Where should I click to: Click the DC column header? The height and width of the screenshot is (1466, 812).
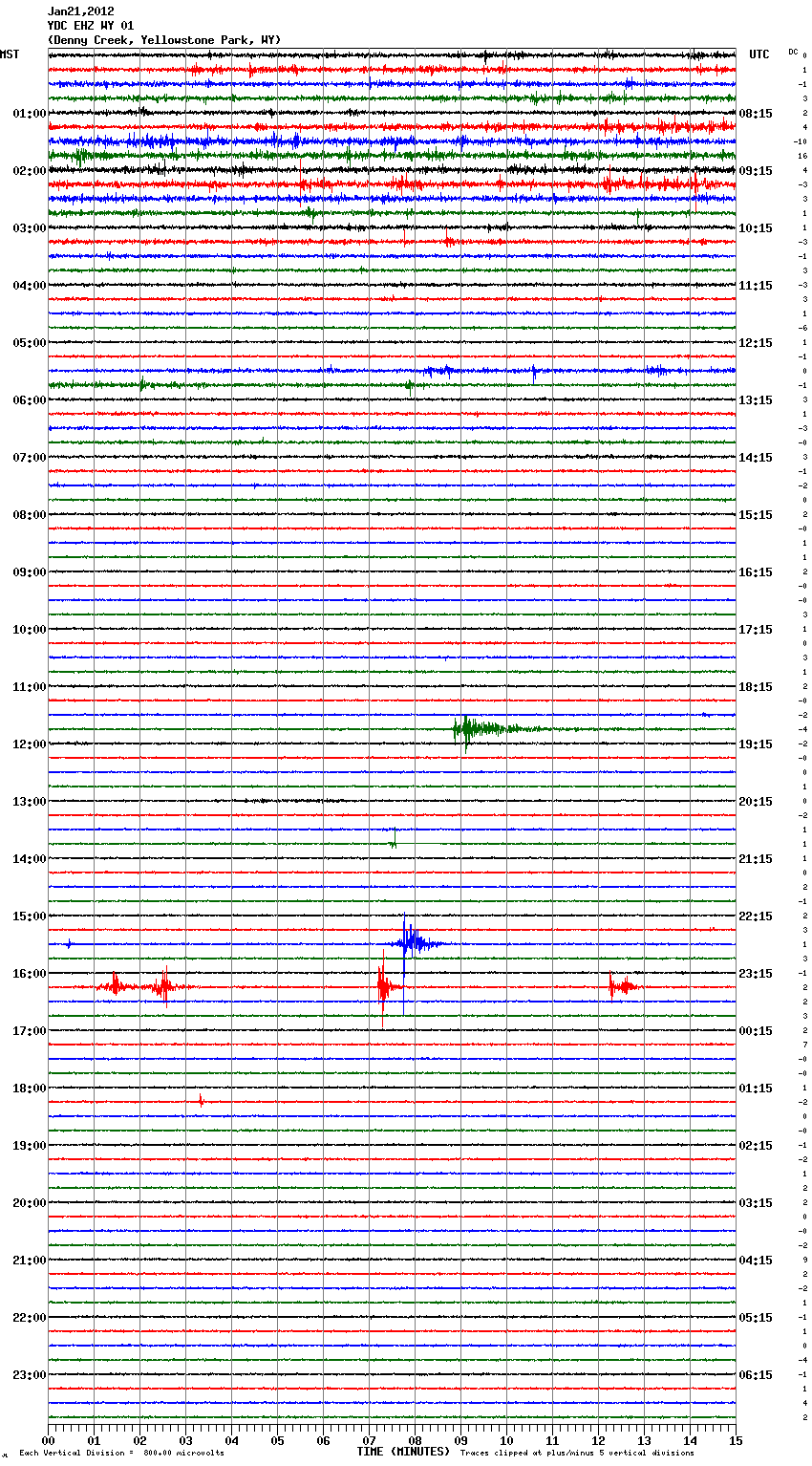(793, 52)
